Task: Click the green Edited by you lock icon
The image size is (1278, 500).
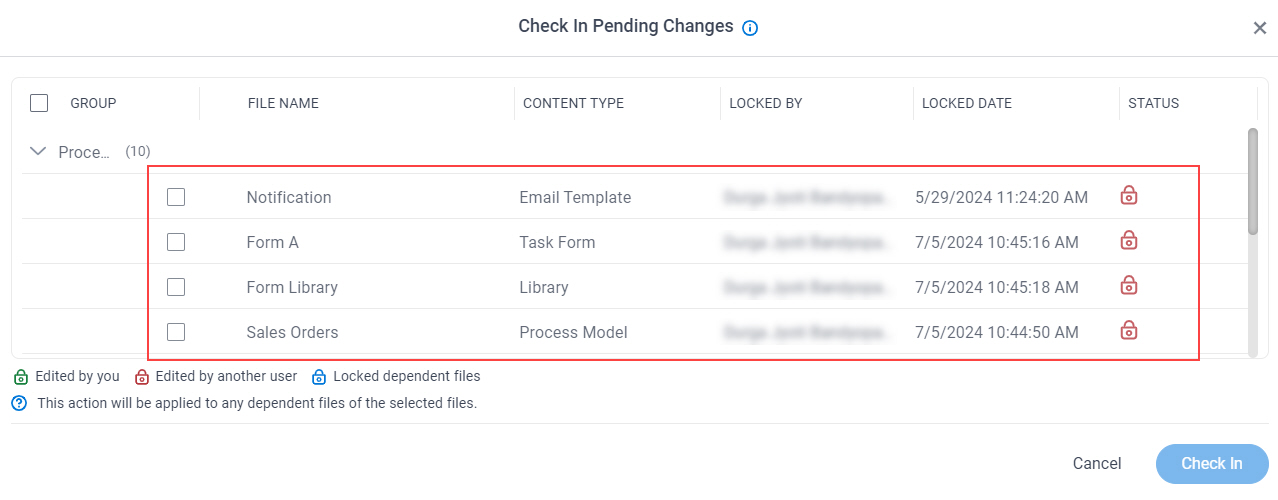Action: (x=20, y=377)
